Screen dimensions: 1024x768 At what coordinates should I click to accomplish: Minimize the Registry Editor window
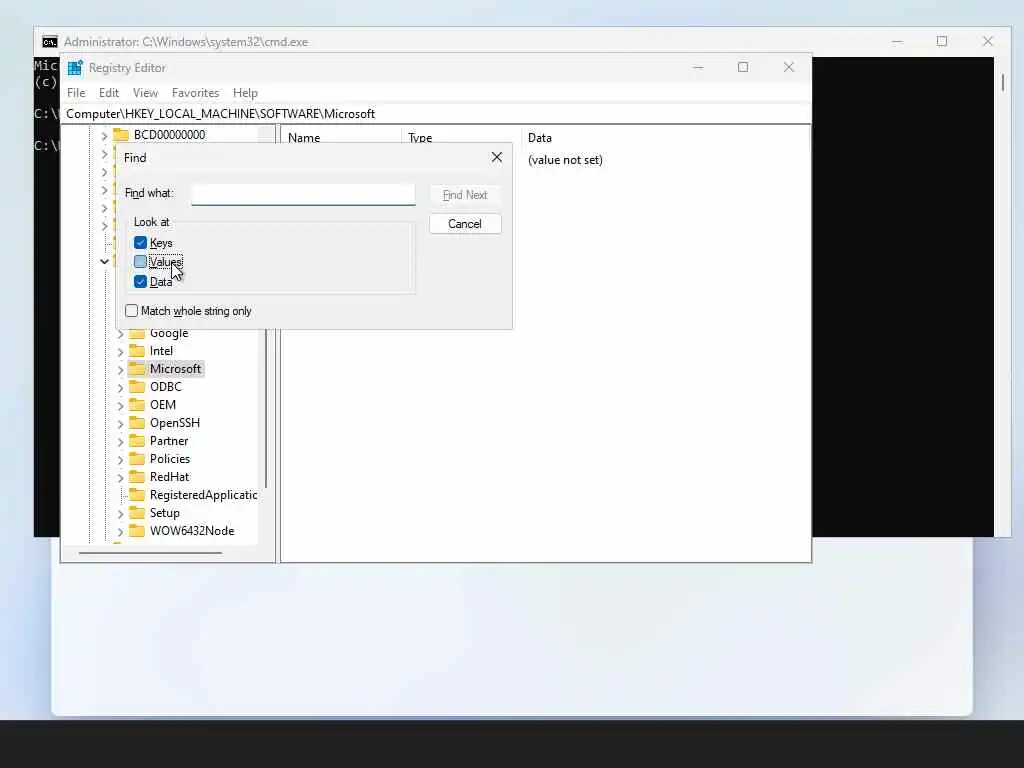click(698, 67)
